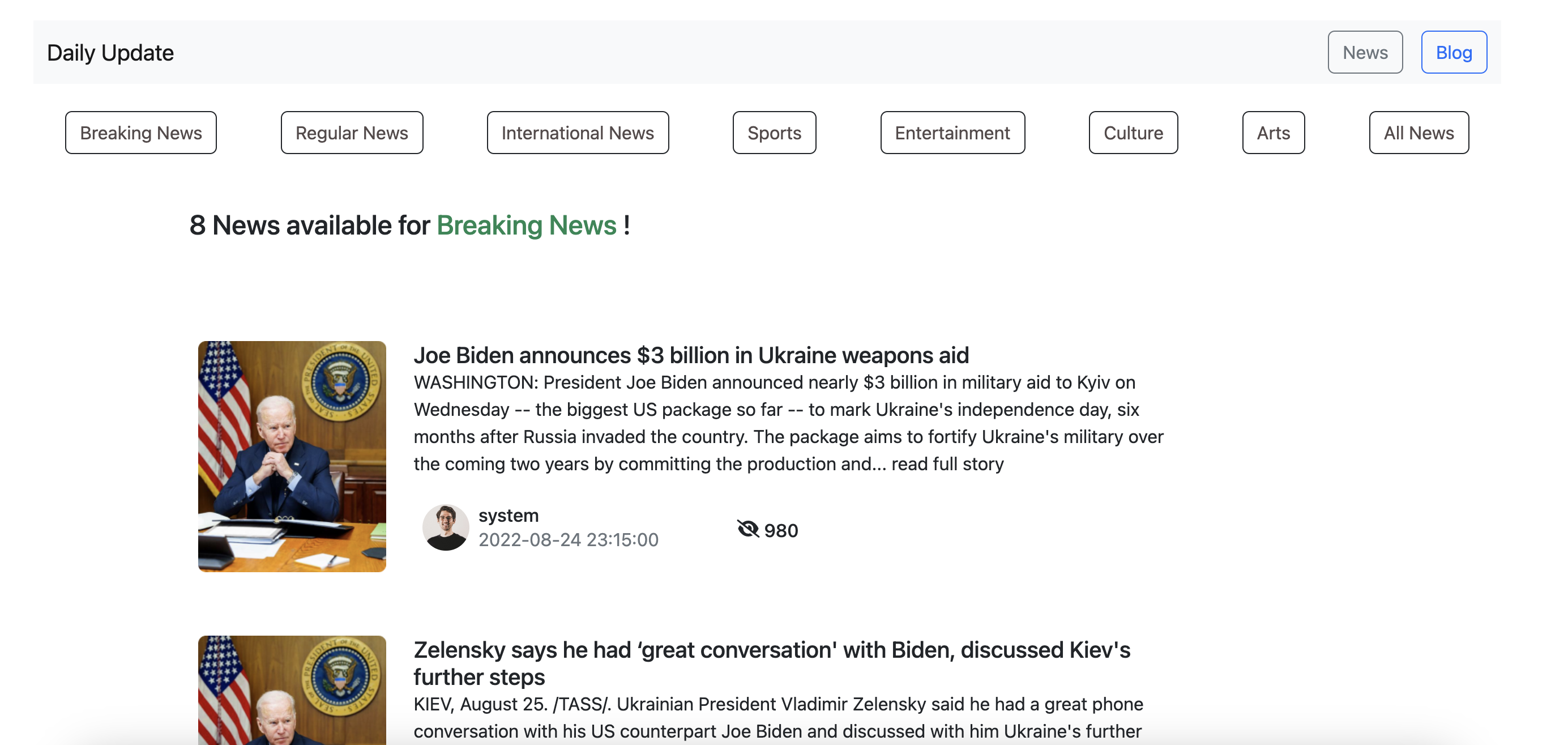Viewport: 1568px width, 745px height.
Task: Click the eye-slash views icon
Action: [747, 529]
